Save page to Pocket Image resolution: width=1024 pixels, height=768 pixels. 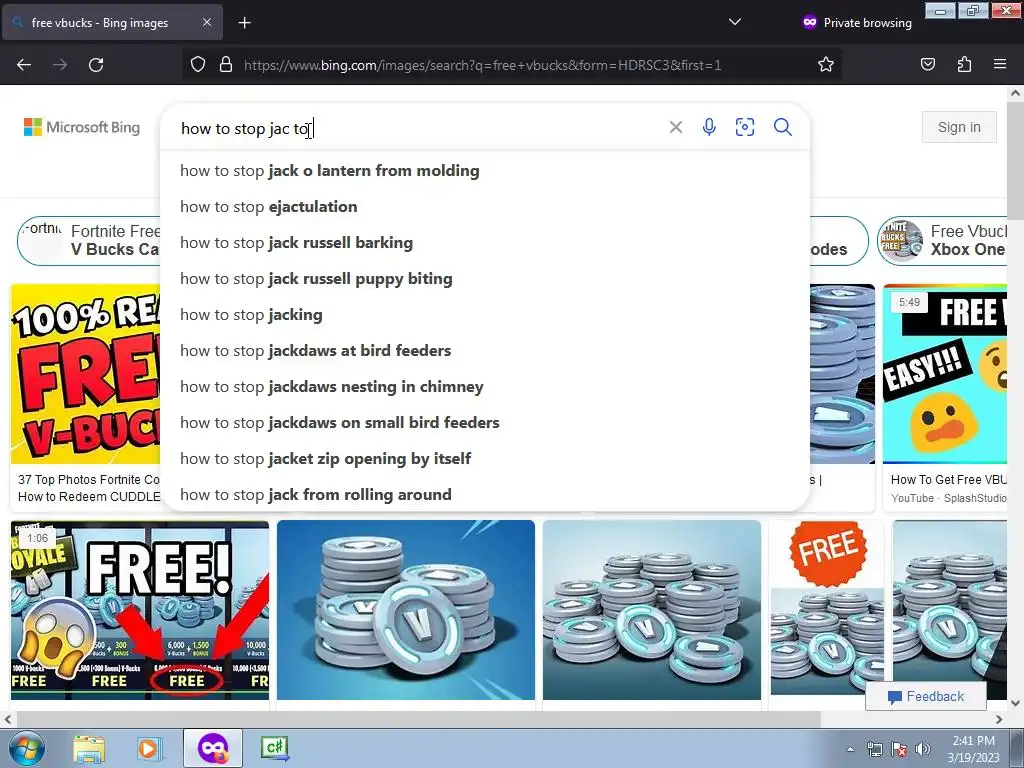(928, 65)
